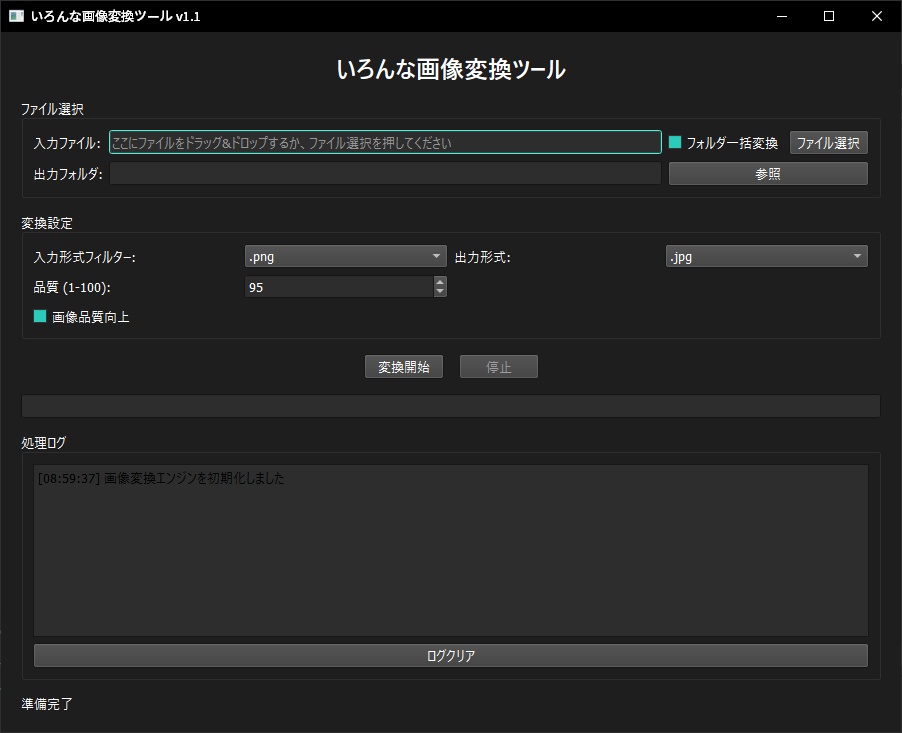Click inside the 入力ファイル drag-and-drop field

[385, 141]
